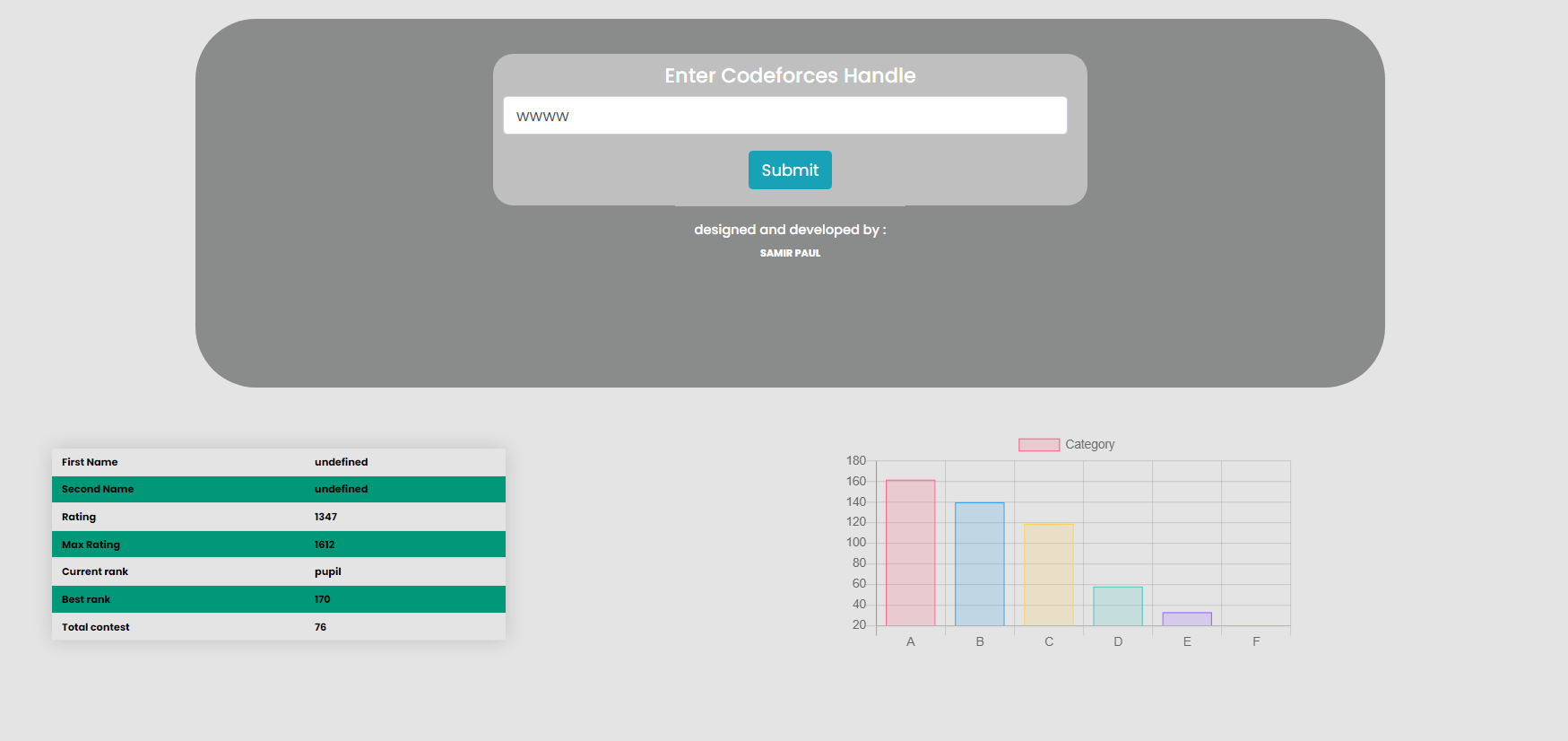The height and width of the screenshot is (741, 1568).
Task: Click the current rank value 'pupil'
Action: [328, 572]
